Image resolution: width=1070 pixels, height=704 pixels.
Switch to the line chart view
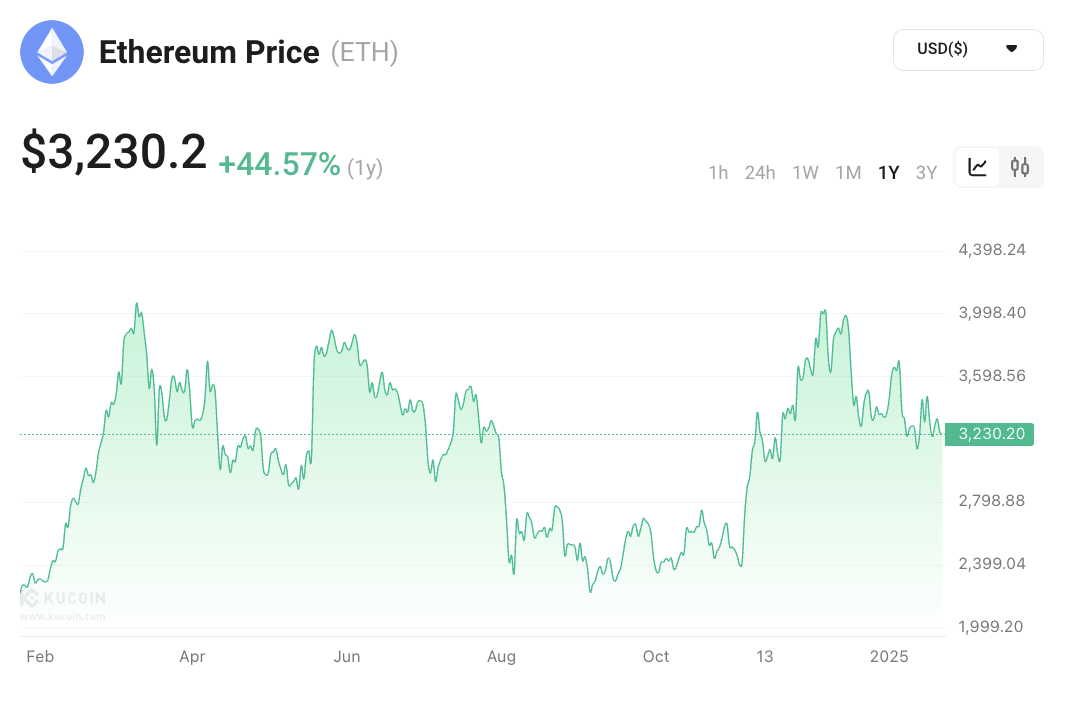[x=978, y=168]
